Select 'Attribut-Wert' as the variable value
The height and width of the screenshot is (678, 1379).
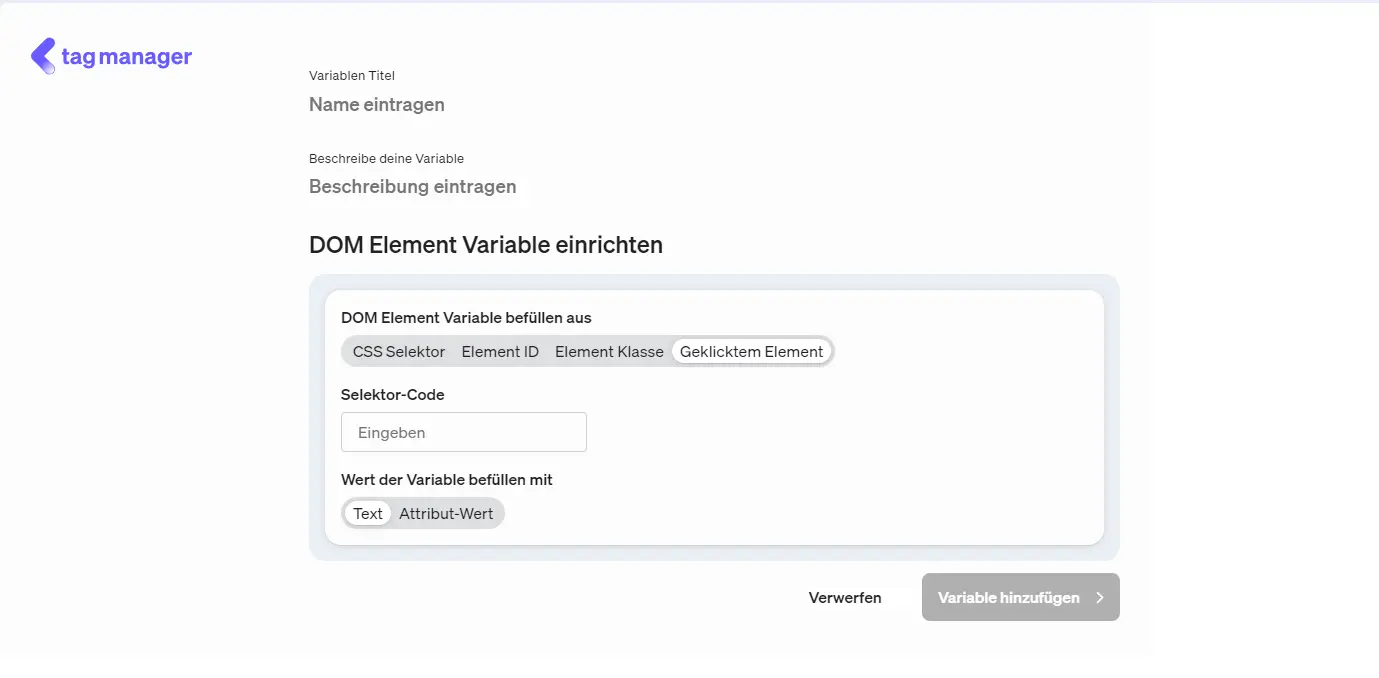[x=447, y=513]
